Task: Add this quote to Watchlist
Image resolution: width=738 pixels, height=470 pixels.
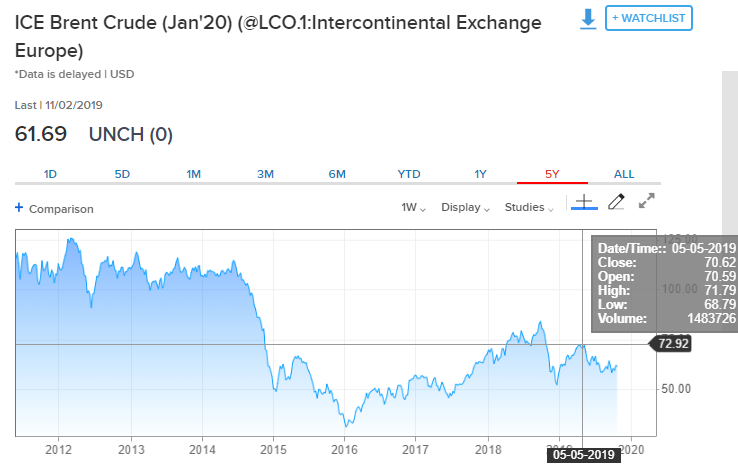Action: [650, 18]
